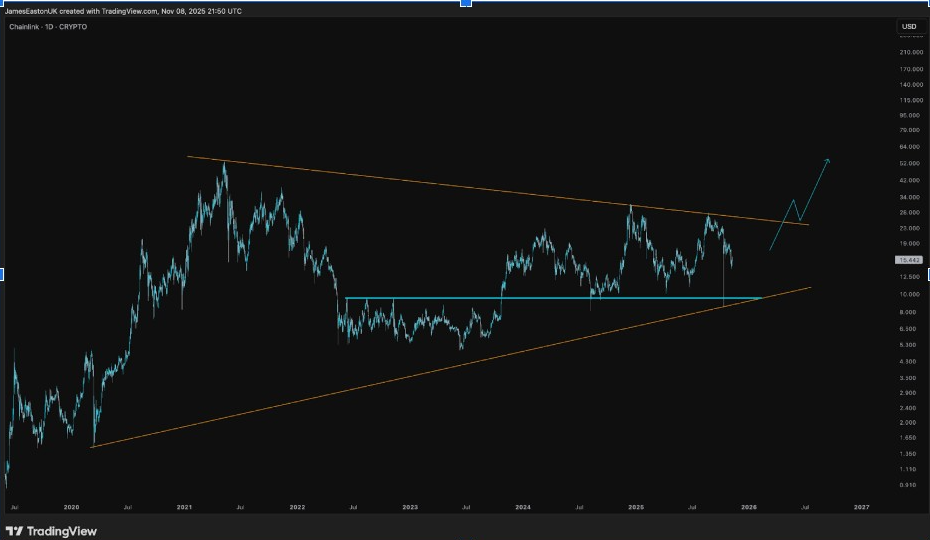Click the 12.500 price axis label
This screenshot has height=540, width=930.
pyautogui.click(x=911, y=277)
